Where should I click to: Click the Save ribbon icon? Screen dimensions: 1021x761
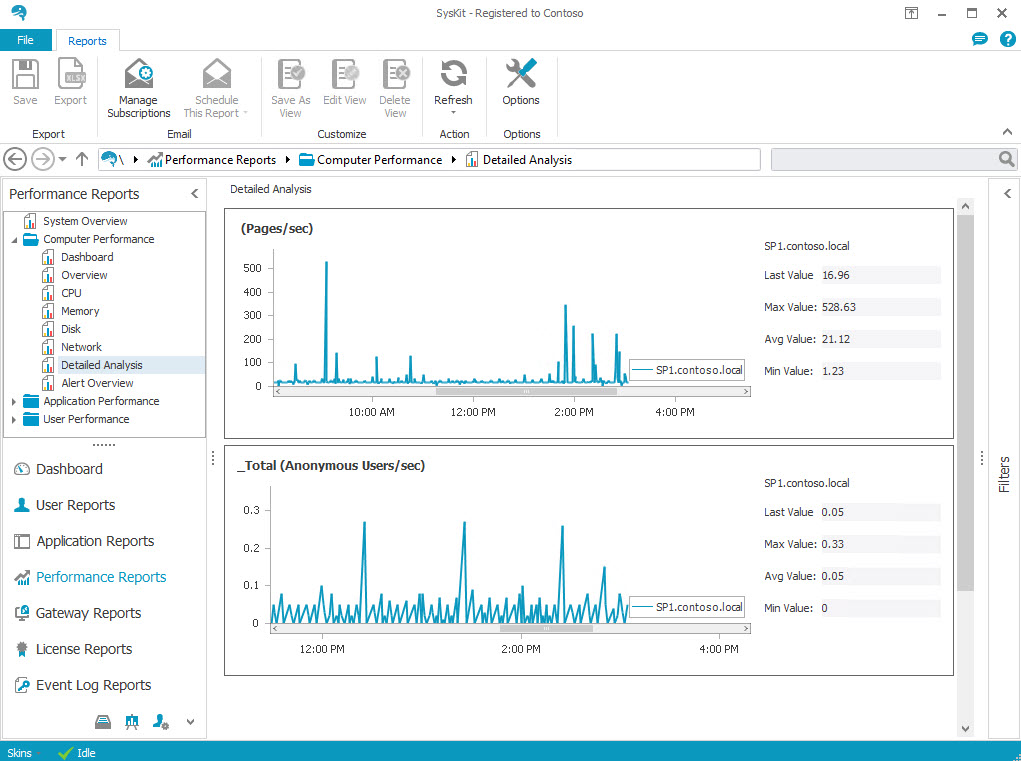[25, 74]
